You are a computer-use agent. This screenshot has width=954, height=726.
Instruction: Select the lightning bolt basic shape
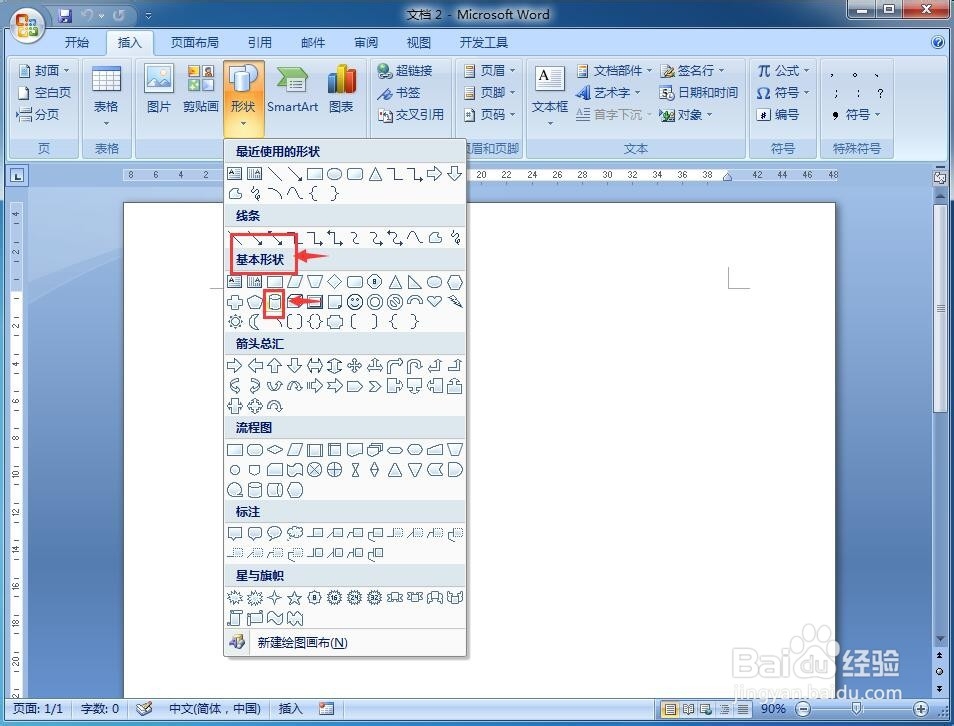pyautogui.click(x=454, y=301)
